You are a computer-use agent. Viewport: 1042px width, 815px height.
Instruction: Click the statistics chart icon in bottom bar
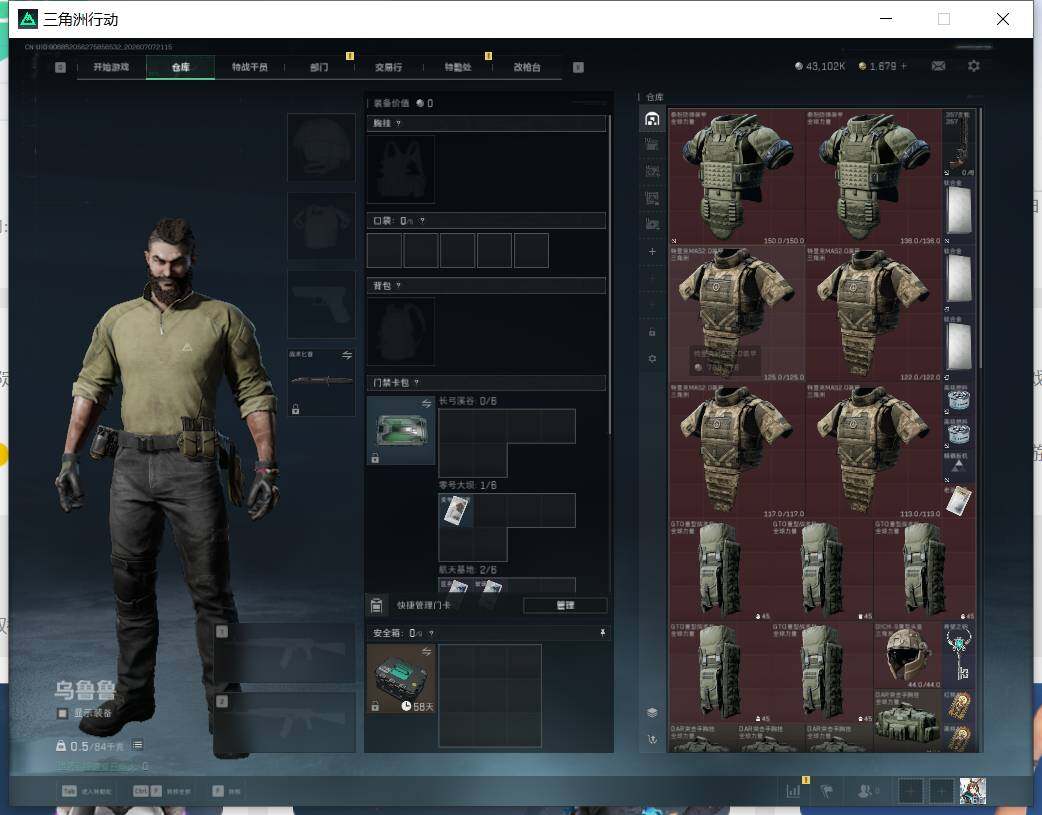[793, 791]
